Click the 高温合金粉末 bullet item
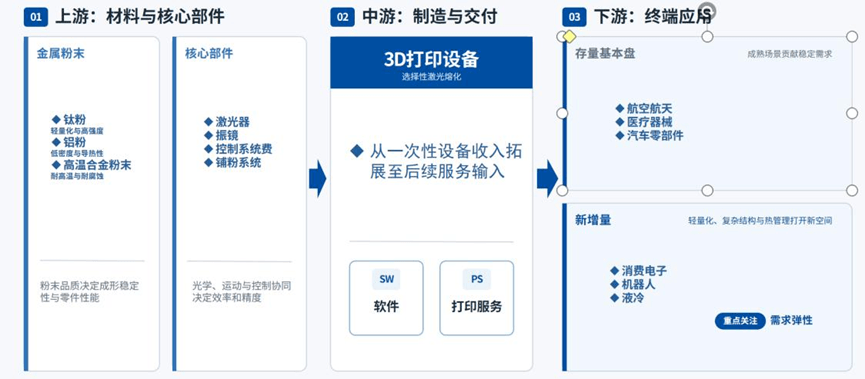Screen dimensions: 865x379 click(92, 165)
